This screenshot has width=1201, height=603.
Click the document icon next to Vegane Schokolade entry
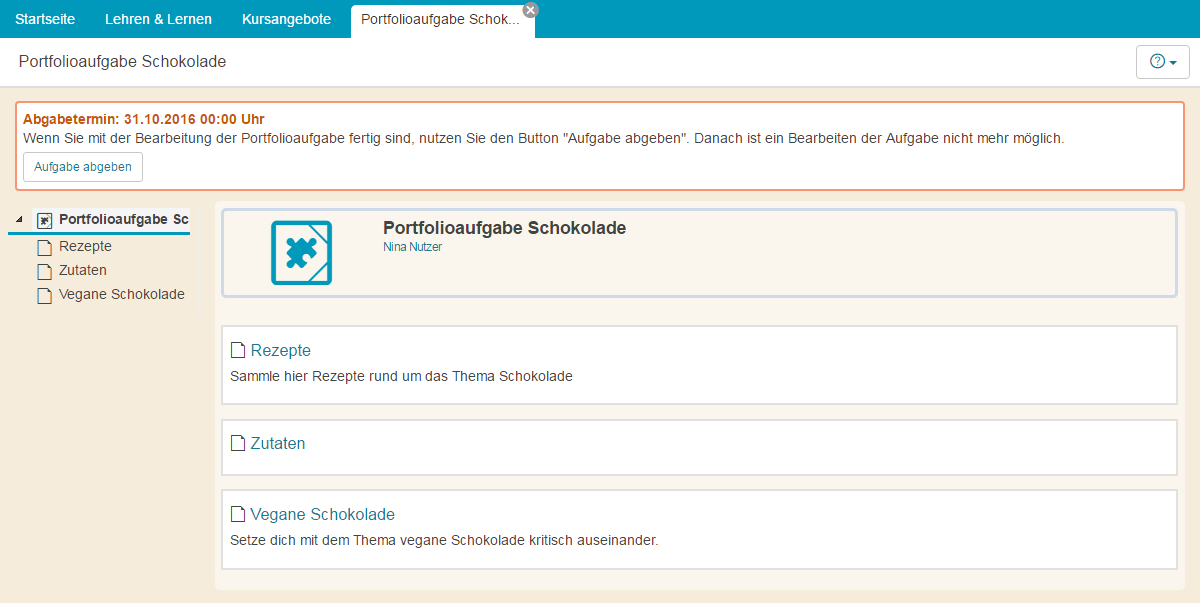click(238, 513)
